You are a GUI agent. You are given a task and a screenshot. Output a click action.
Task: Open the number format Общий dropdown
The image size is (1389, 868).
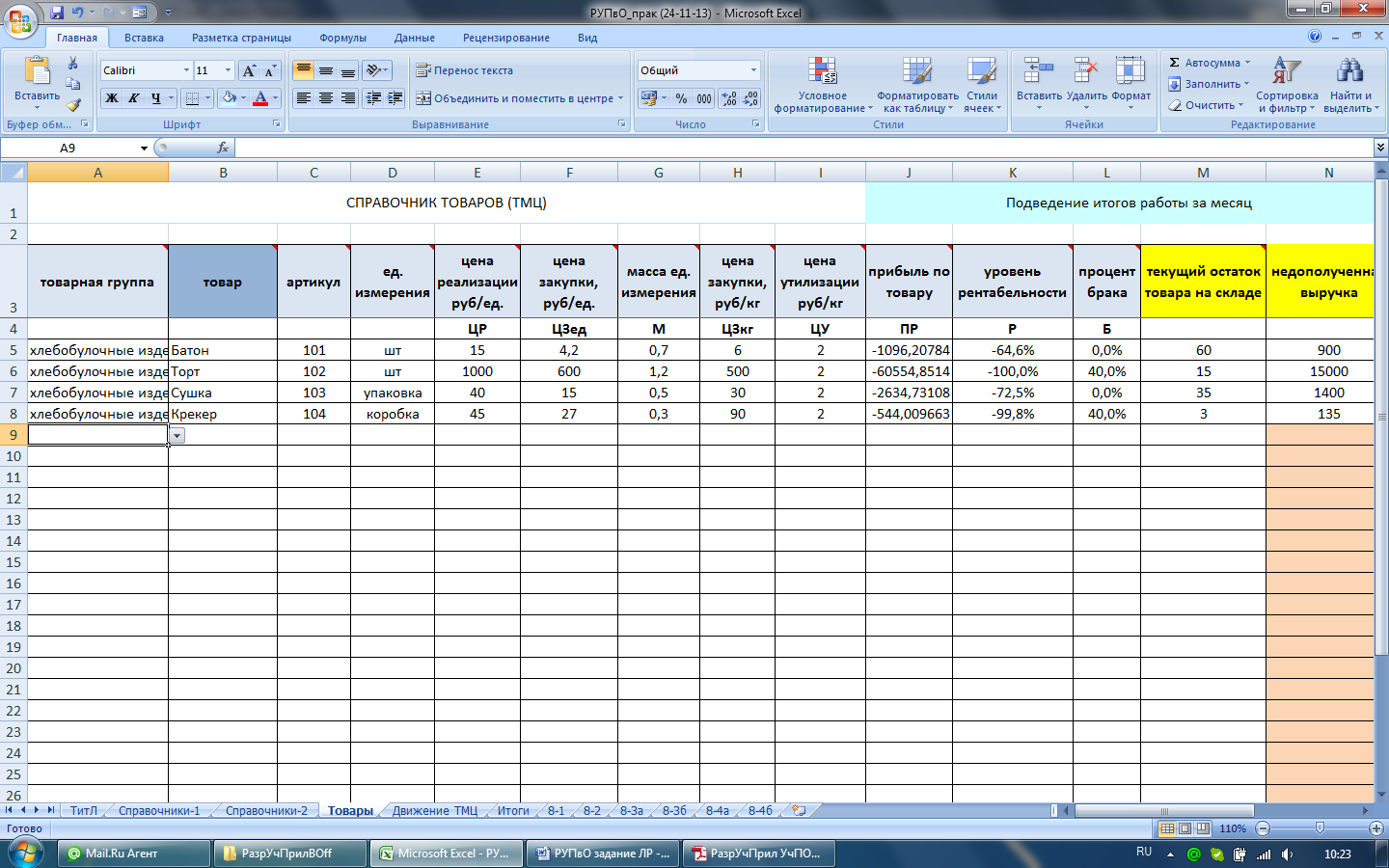coord(753,70)
